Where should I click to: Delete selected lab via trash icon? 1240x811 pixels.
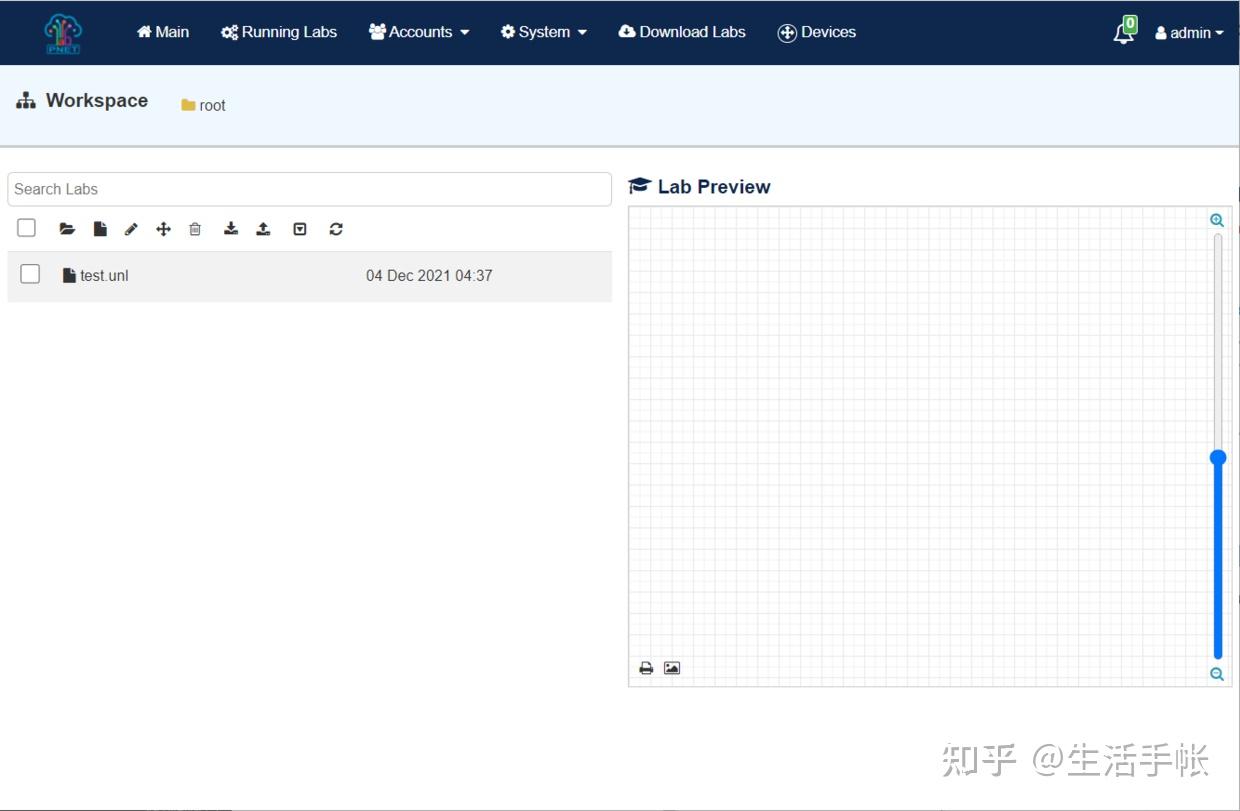tap(195, 228)
